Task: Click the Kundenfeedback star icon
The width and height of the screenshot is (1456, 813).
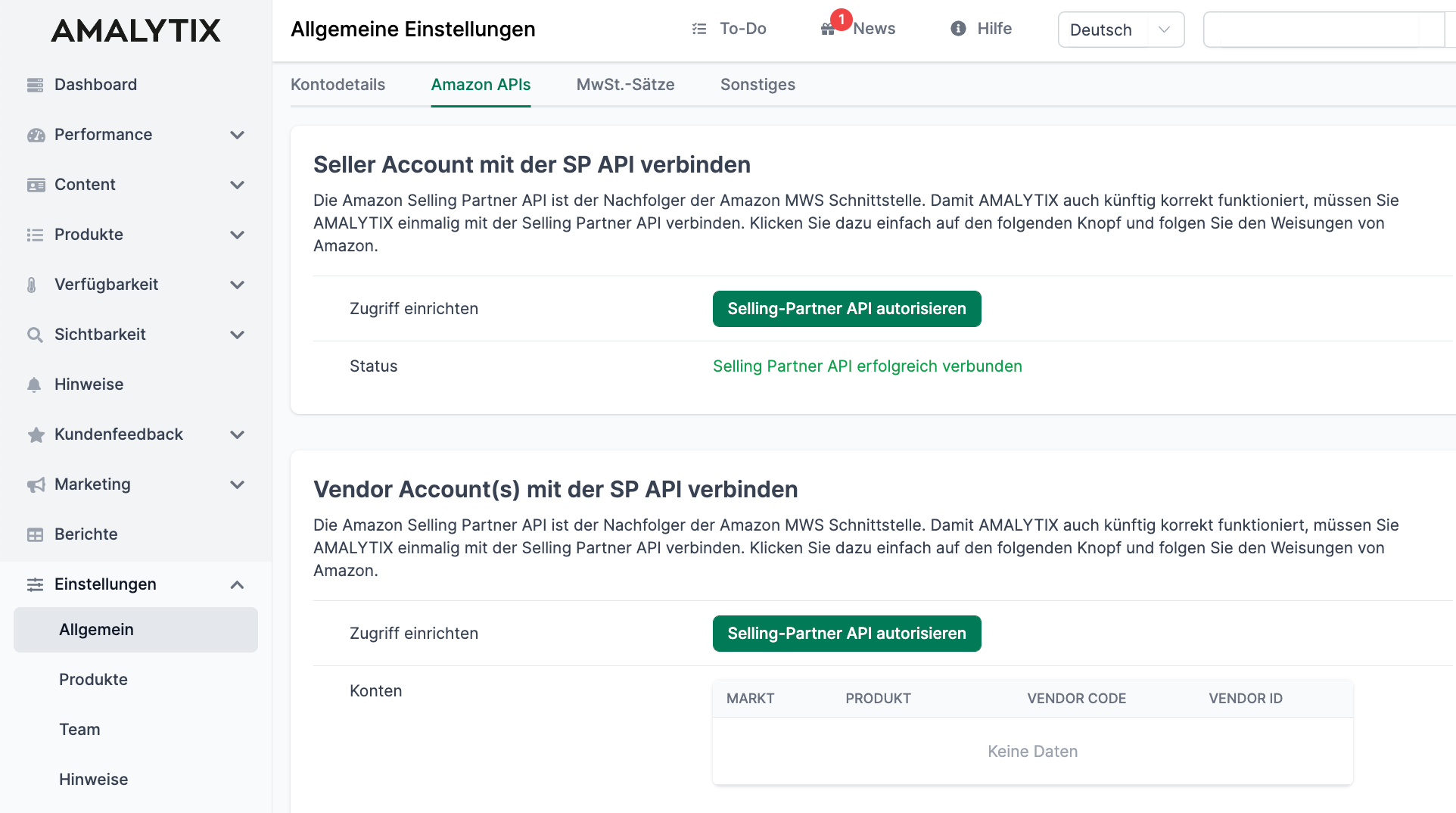Action: 35,434
